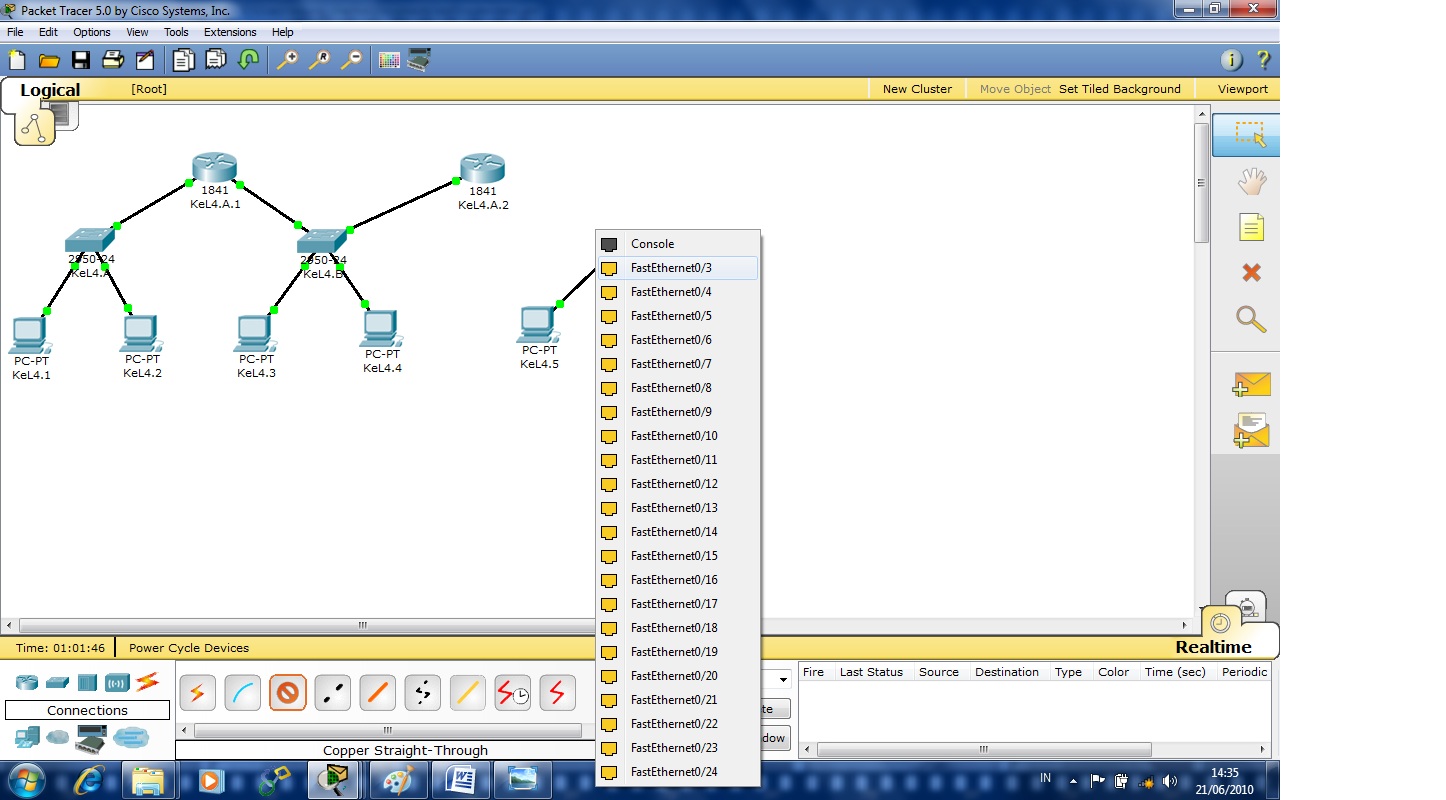
Task: Select the red X Delete tool
Action: click(x=1251, y=273)
